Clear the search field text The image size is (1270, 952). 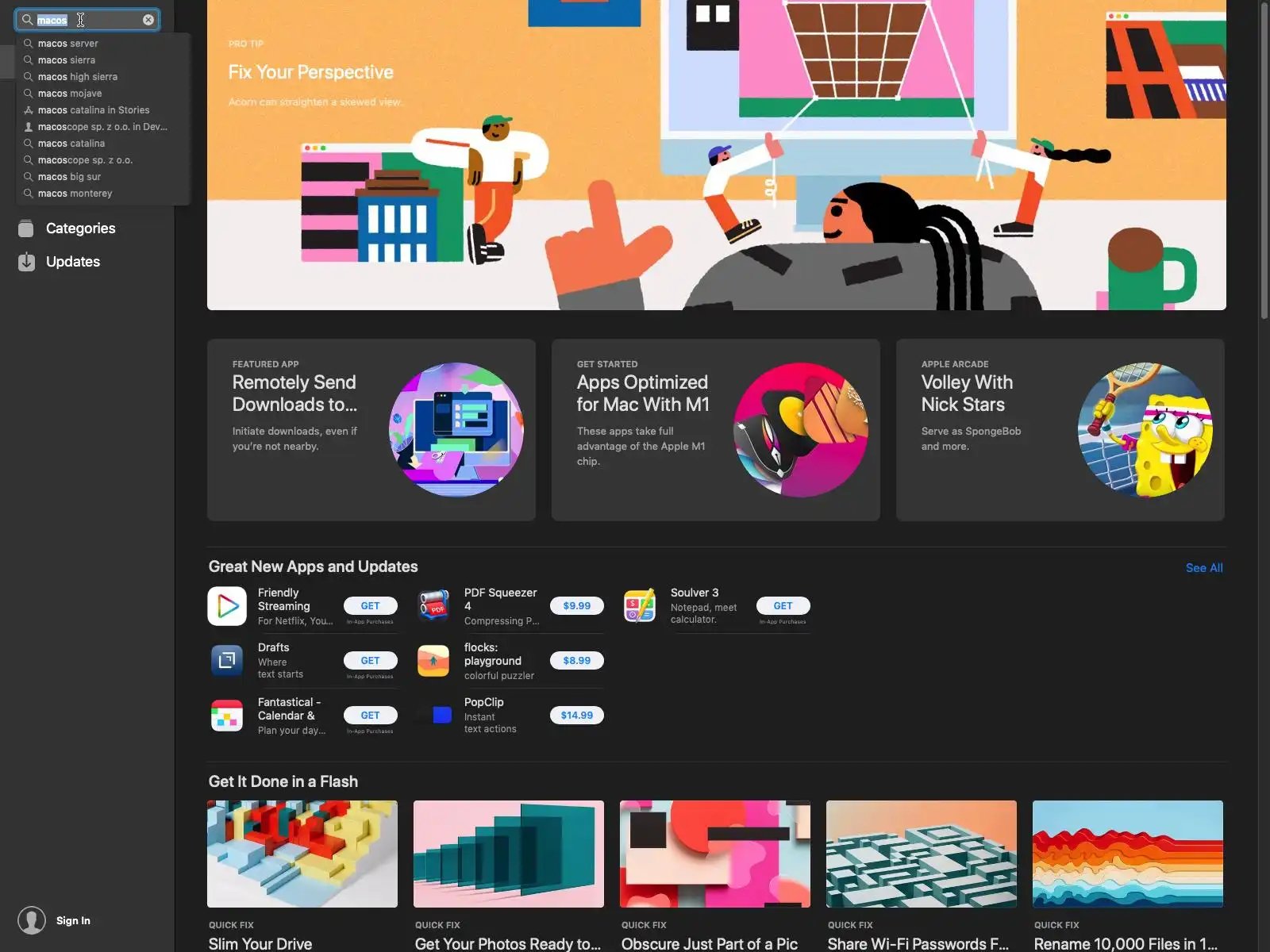coord(148,20)
